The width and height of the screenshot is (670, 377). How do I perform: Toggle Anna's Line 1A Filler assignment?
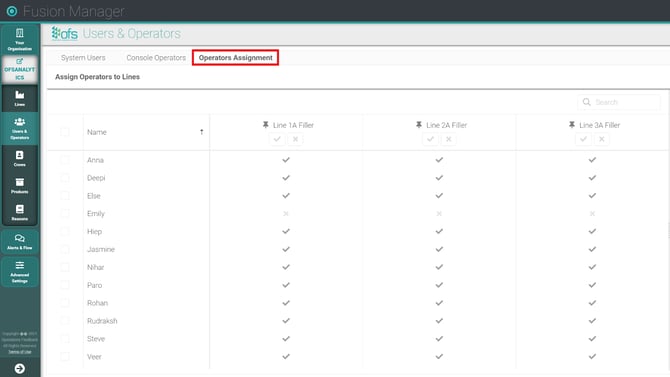click(286, 160)
